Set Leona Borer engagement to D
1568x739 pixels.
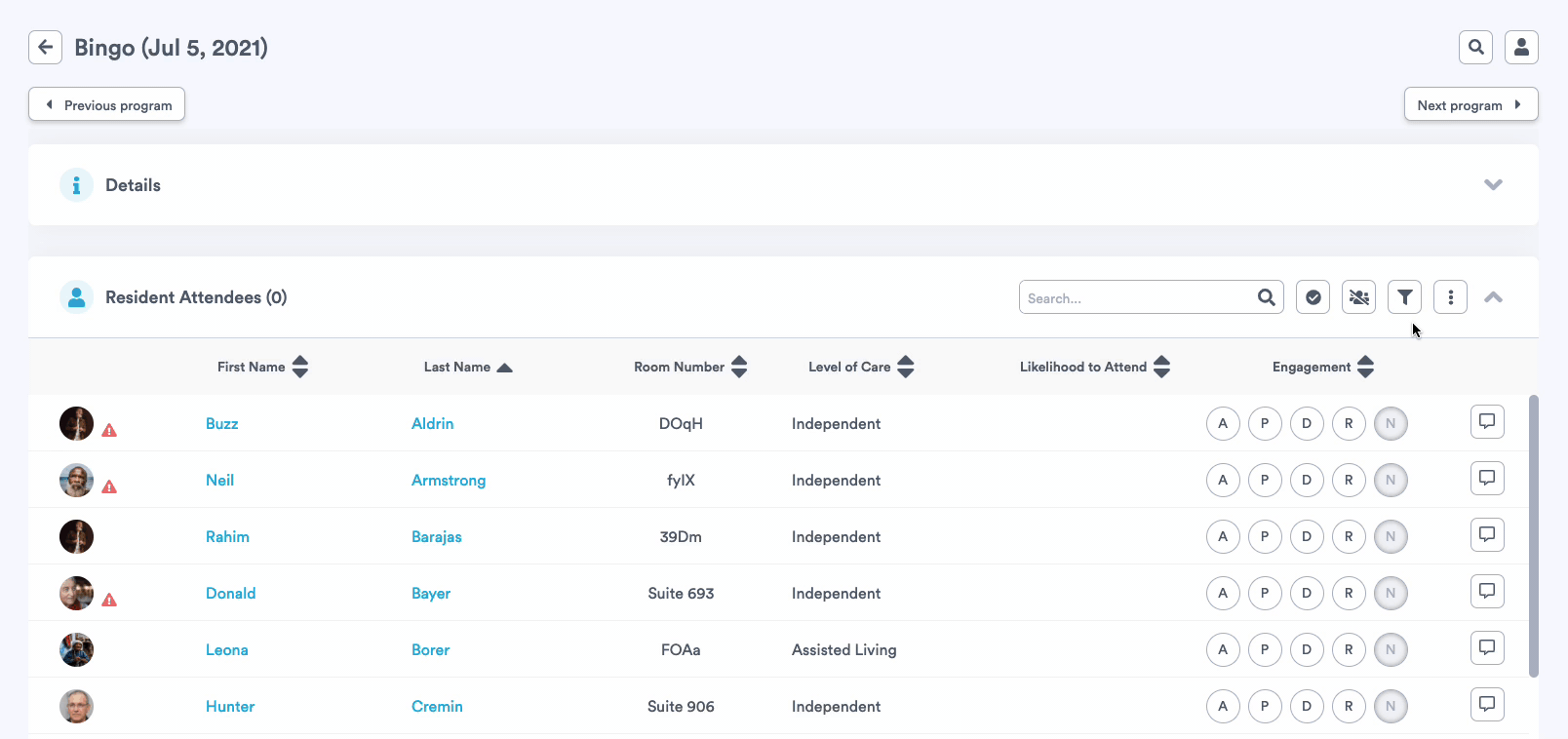click(x=1307, y=649)
